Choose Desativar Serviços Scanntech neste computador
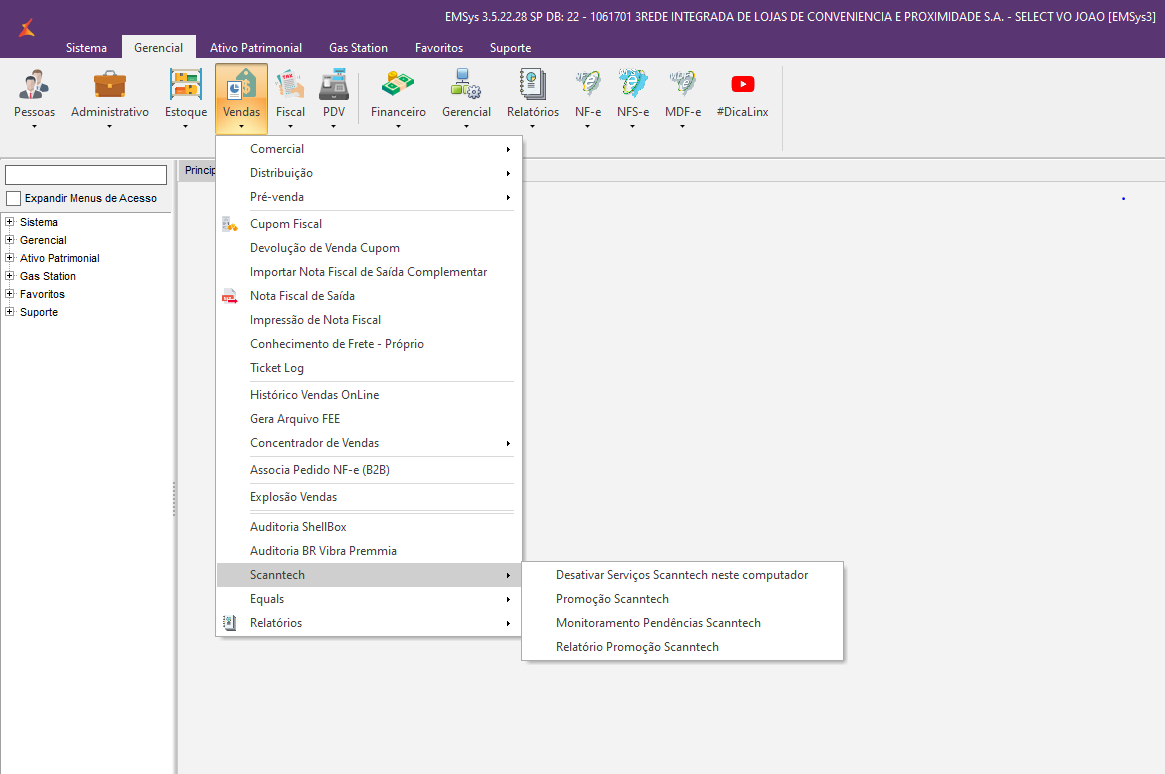This screenshot has width=1165, height=774. [x=682, y=575]
